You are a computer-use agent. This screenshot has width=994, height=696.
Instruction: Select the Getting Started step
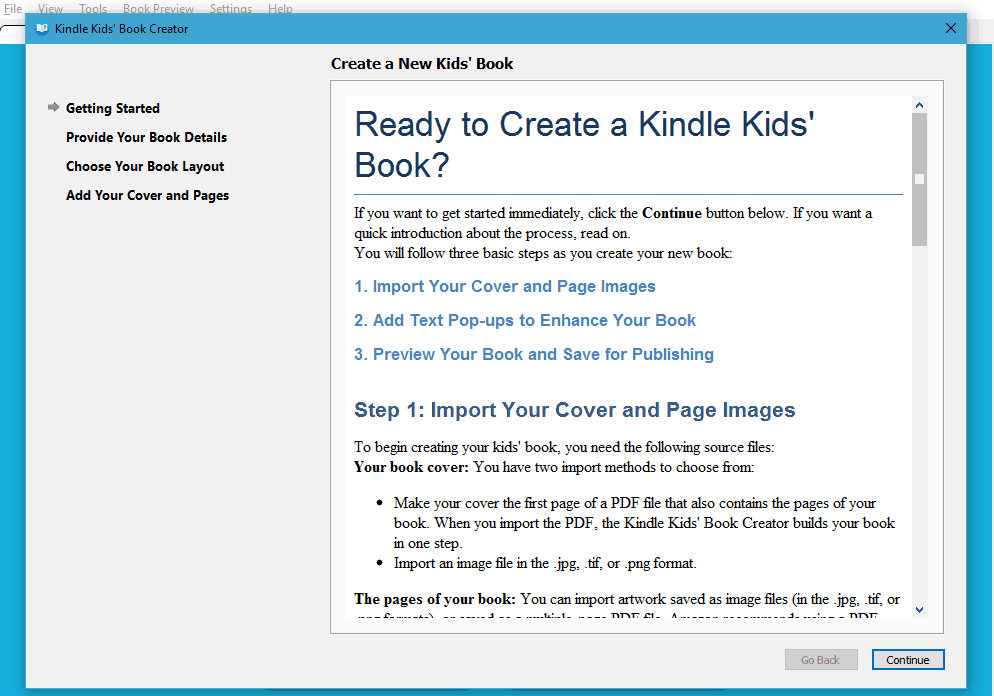click(113, 108)
